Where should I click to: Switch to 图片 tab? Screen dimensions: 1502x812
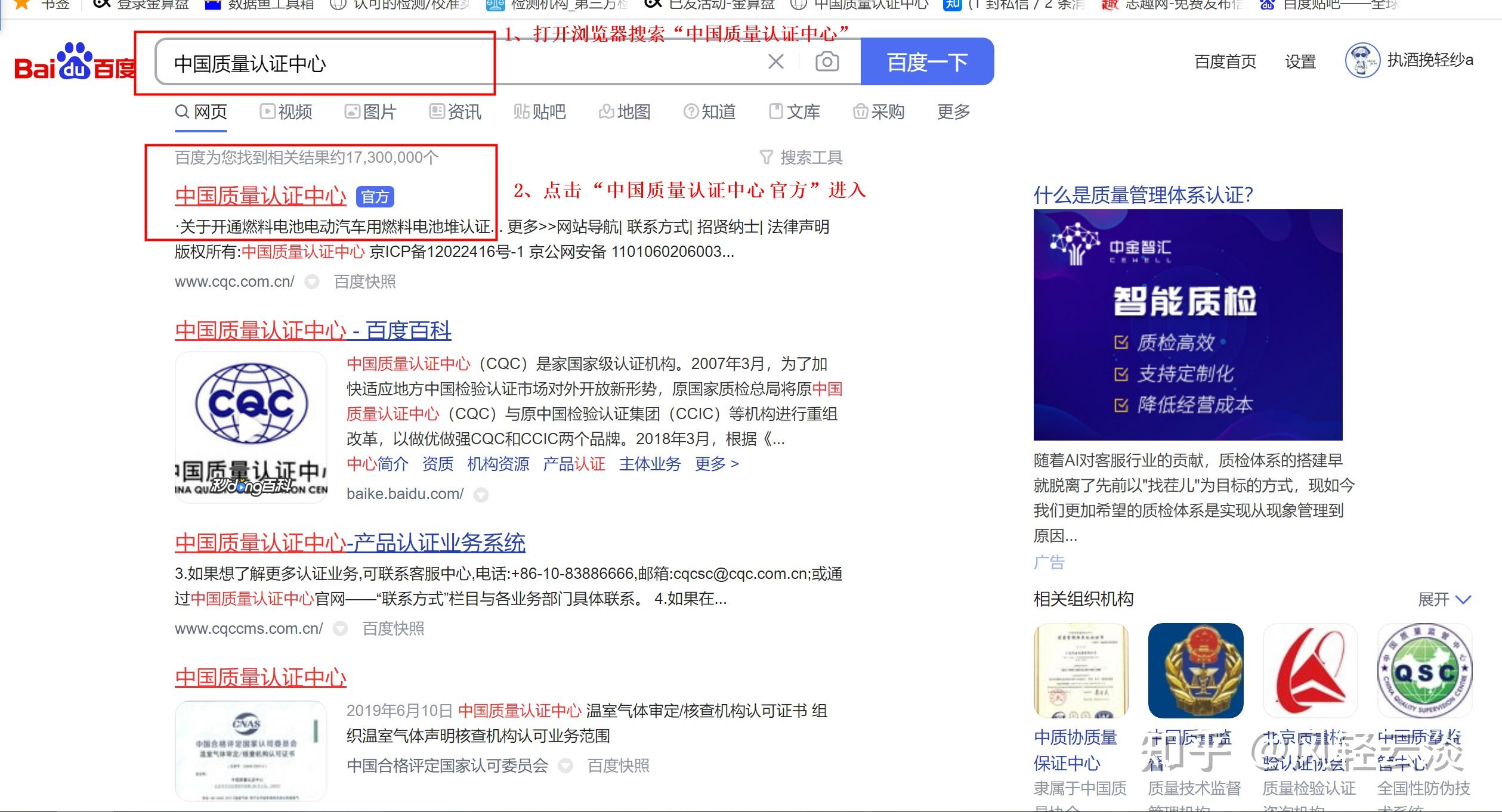pos(370,112)
